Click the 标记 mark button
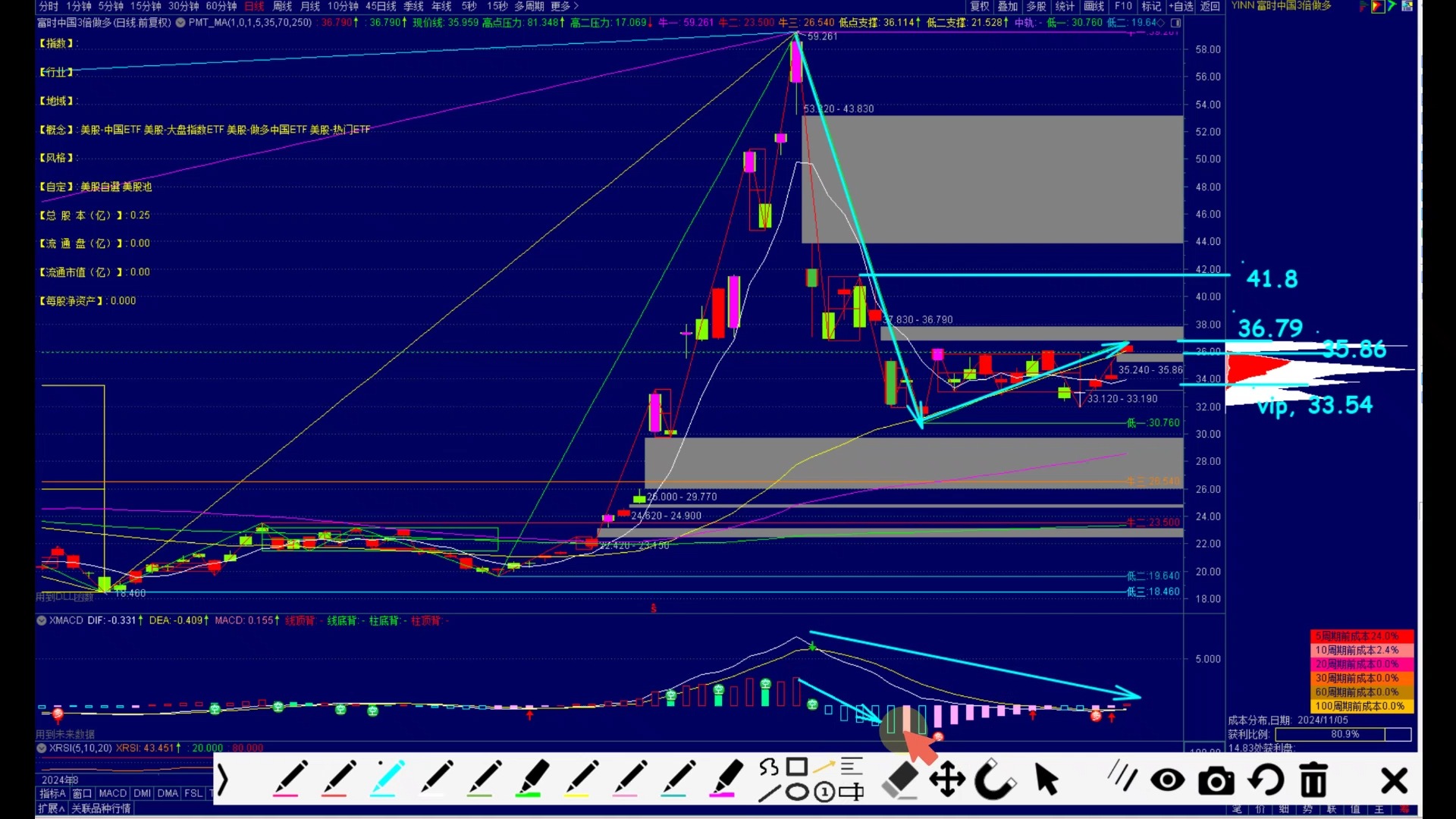 coord(1152,6)
